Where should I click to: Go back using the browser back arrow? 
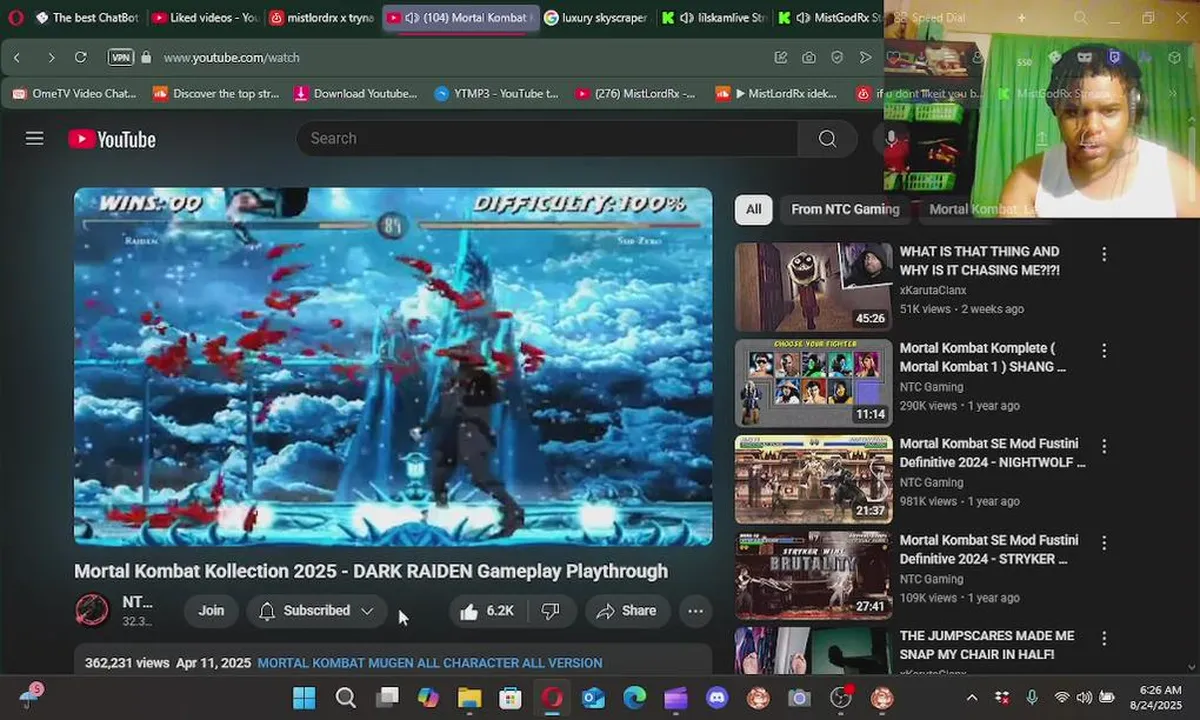[17, 58]
